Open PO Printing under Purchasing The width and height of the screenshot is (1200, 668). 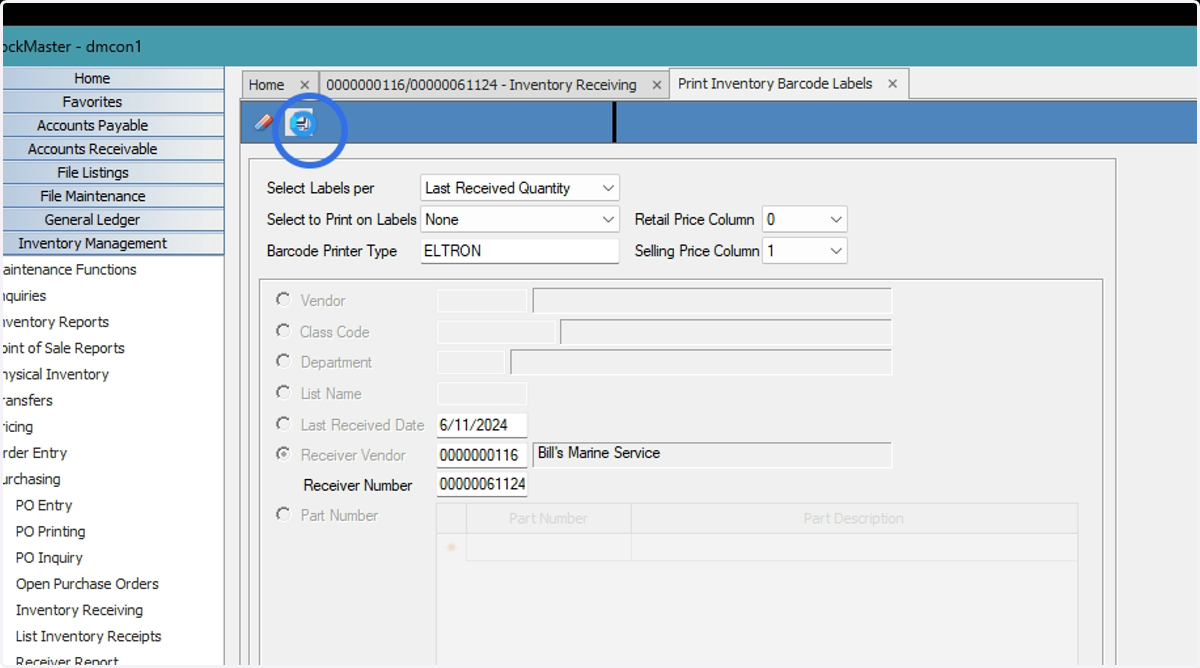[x=50, y=531]
